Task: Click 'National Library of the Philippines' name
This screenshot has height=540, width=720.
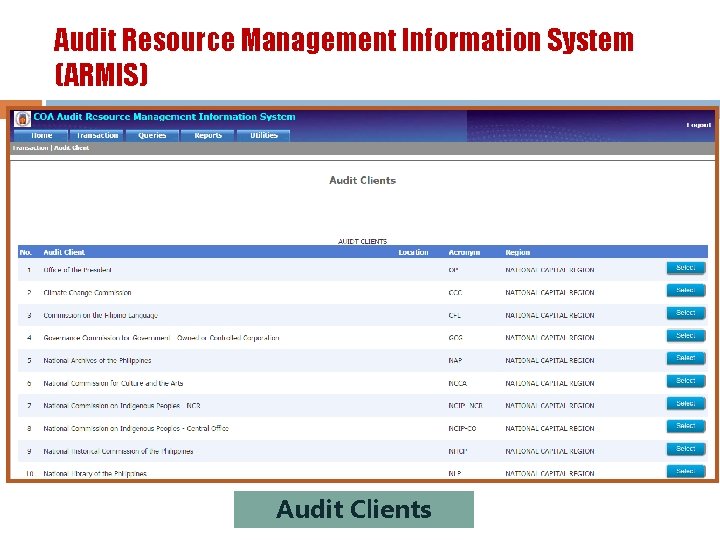Action: coord(95,473)
